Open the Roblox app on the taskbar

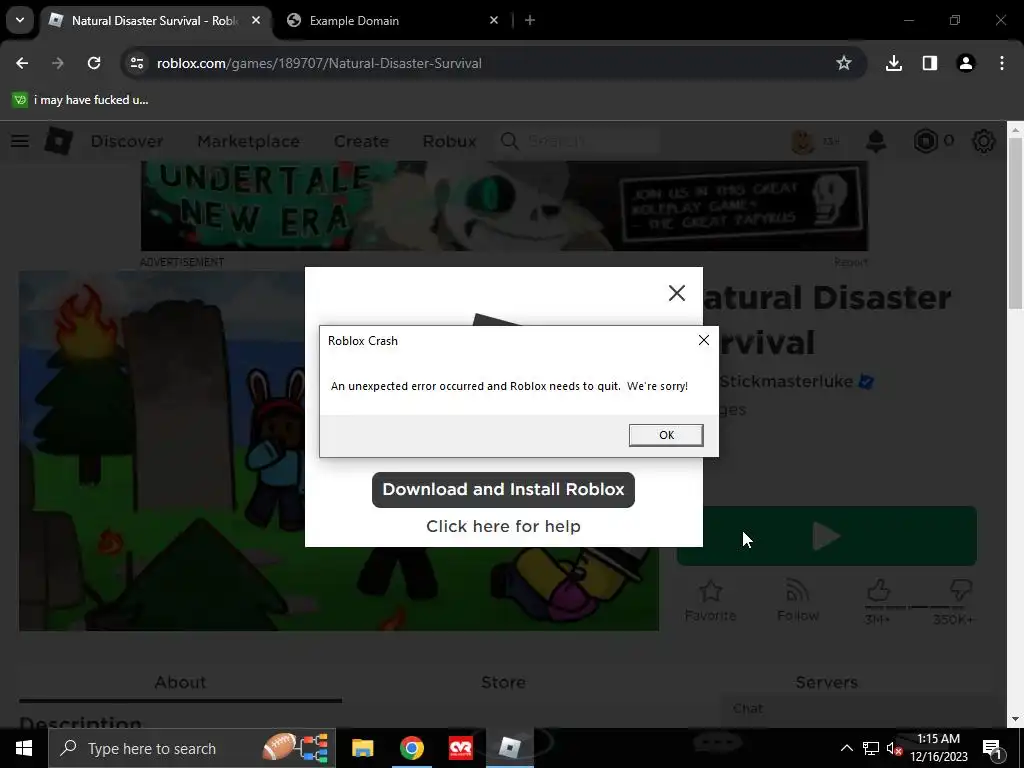[x=509, y=748]
